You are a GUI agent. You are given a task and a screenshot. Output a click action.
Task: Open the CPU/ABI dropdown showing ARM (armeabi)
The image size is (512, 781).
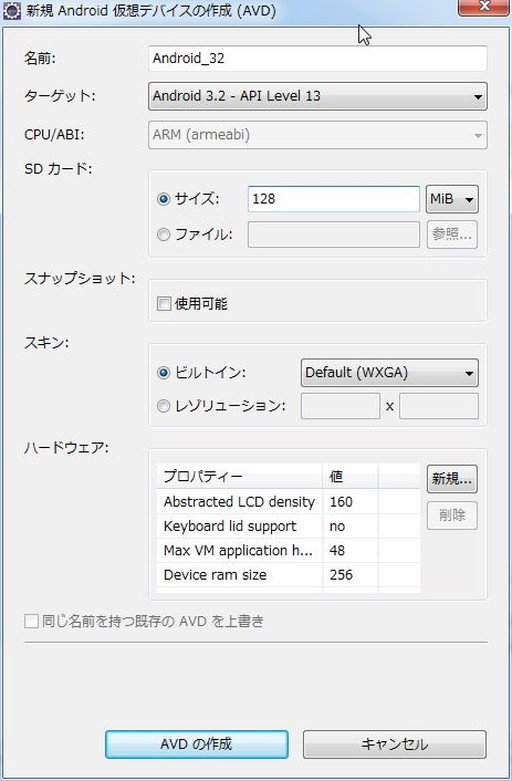click(x=317, y=135)
